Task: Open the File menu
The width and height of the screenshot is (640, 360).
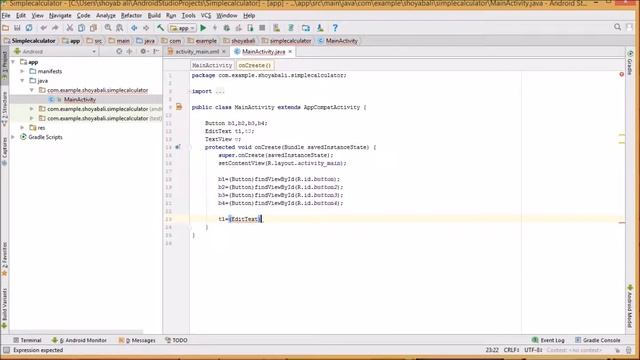Action: [6, 16]
